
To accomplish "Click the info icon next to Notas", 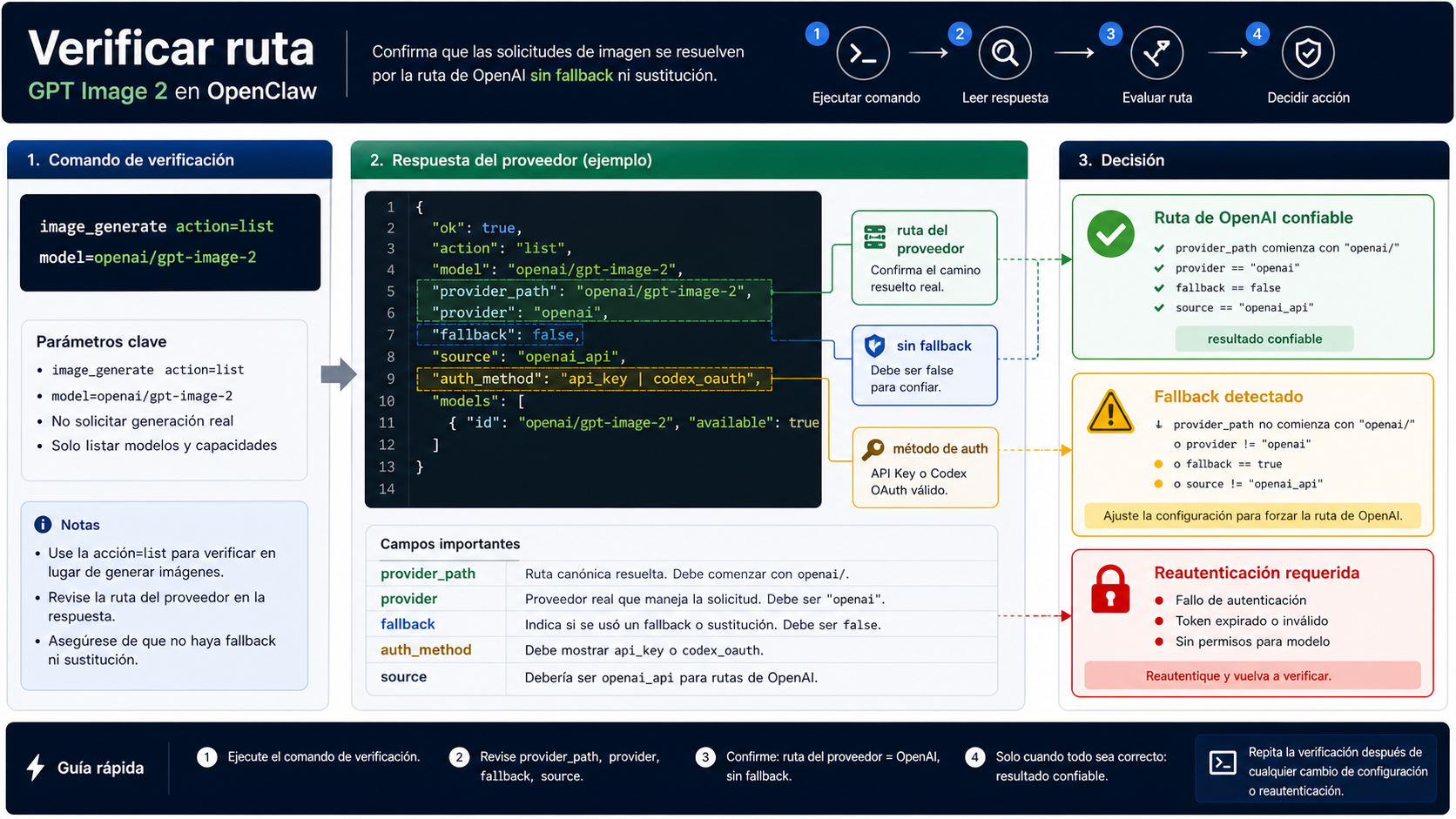I will 43,525.
